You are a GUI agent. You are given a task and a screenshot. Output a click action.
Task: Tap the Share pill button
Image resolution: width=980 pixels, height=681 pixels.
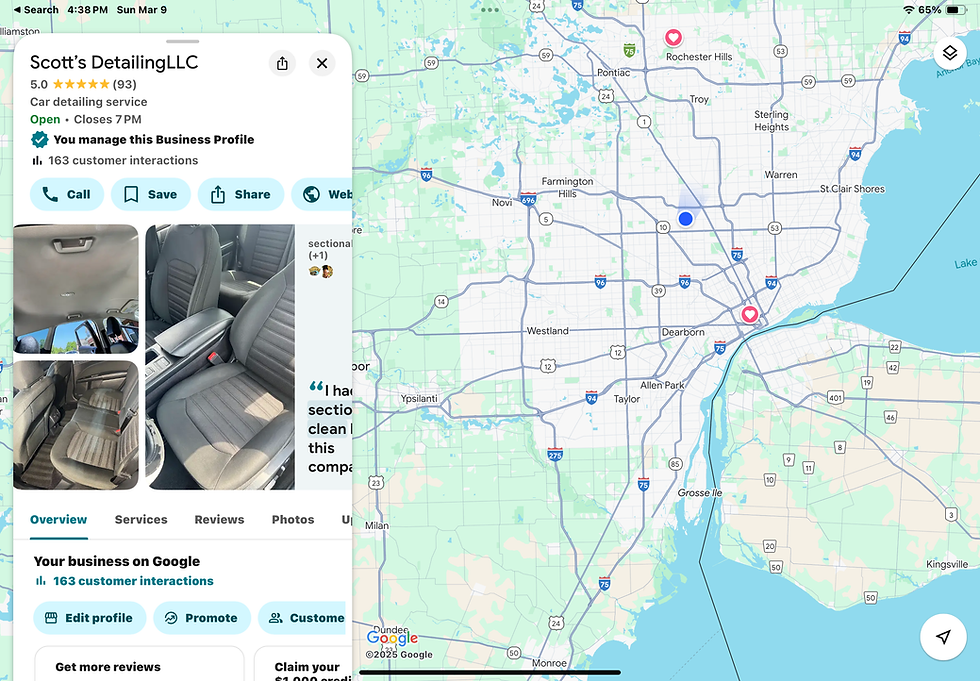(x=241, y=194)
